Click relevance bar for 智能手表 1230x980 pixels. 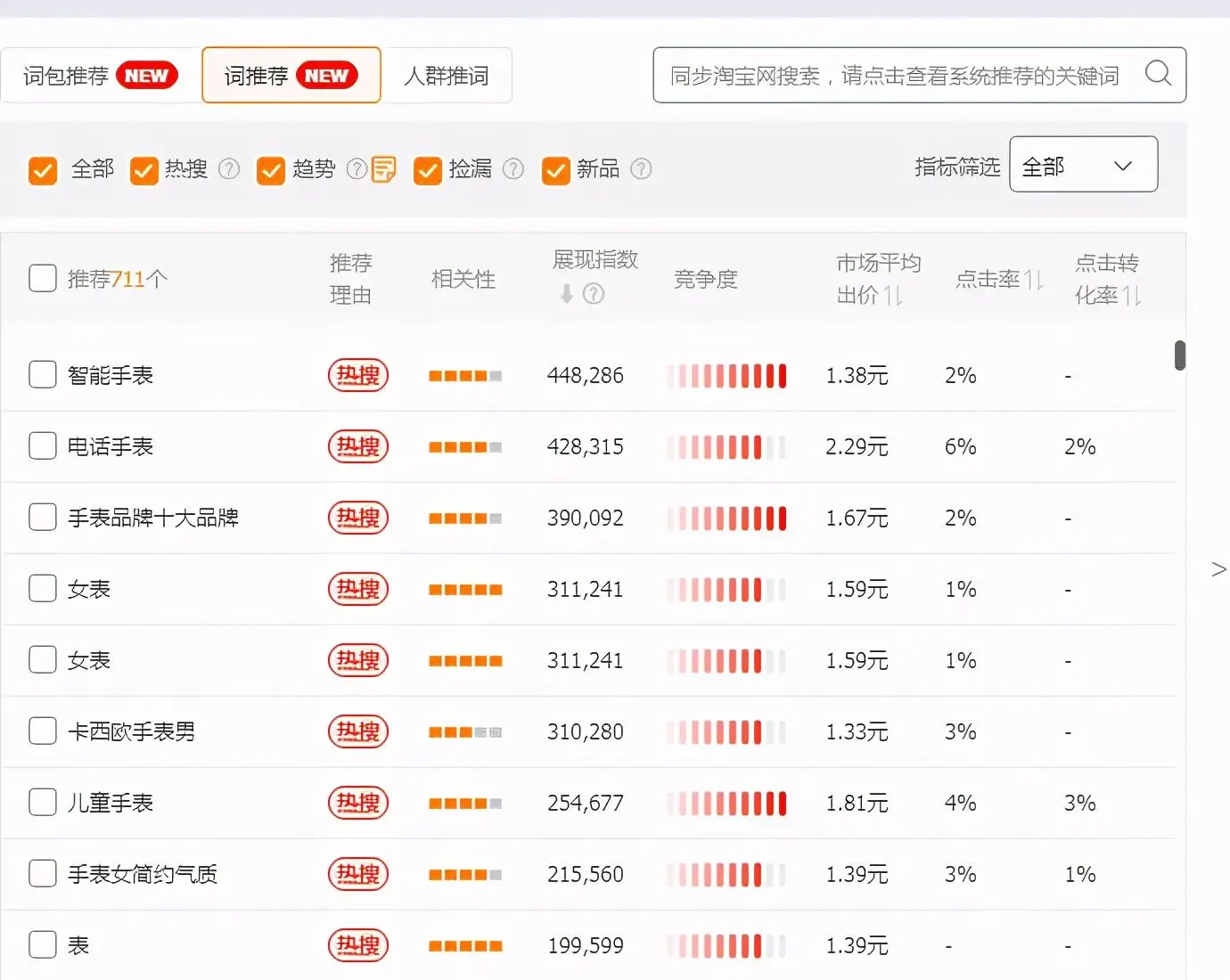click(465, 376)
